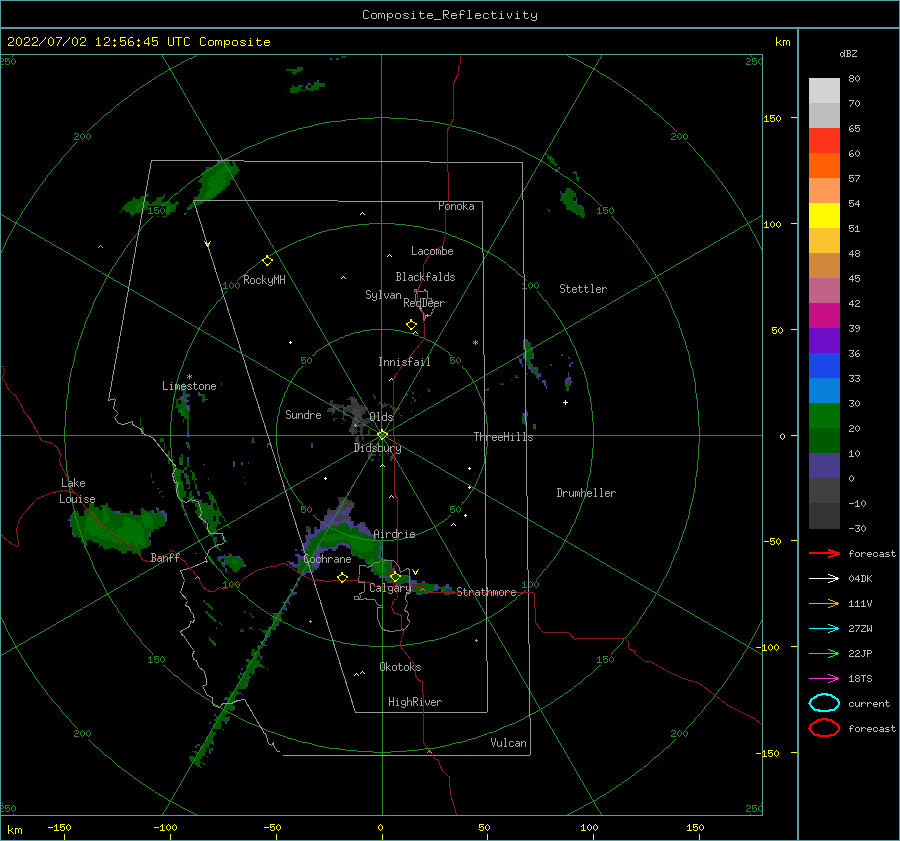Click the Stettler label
This screenshot has height=841, width=900.
pos(583,289)
